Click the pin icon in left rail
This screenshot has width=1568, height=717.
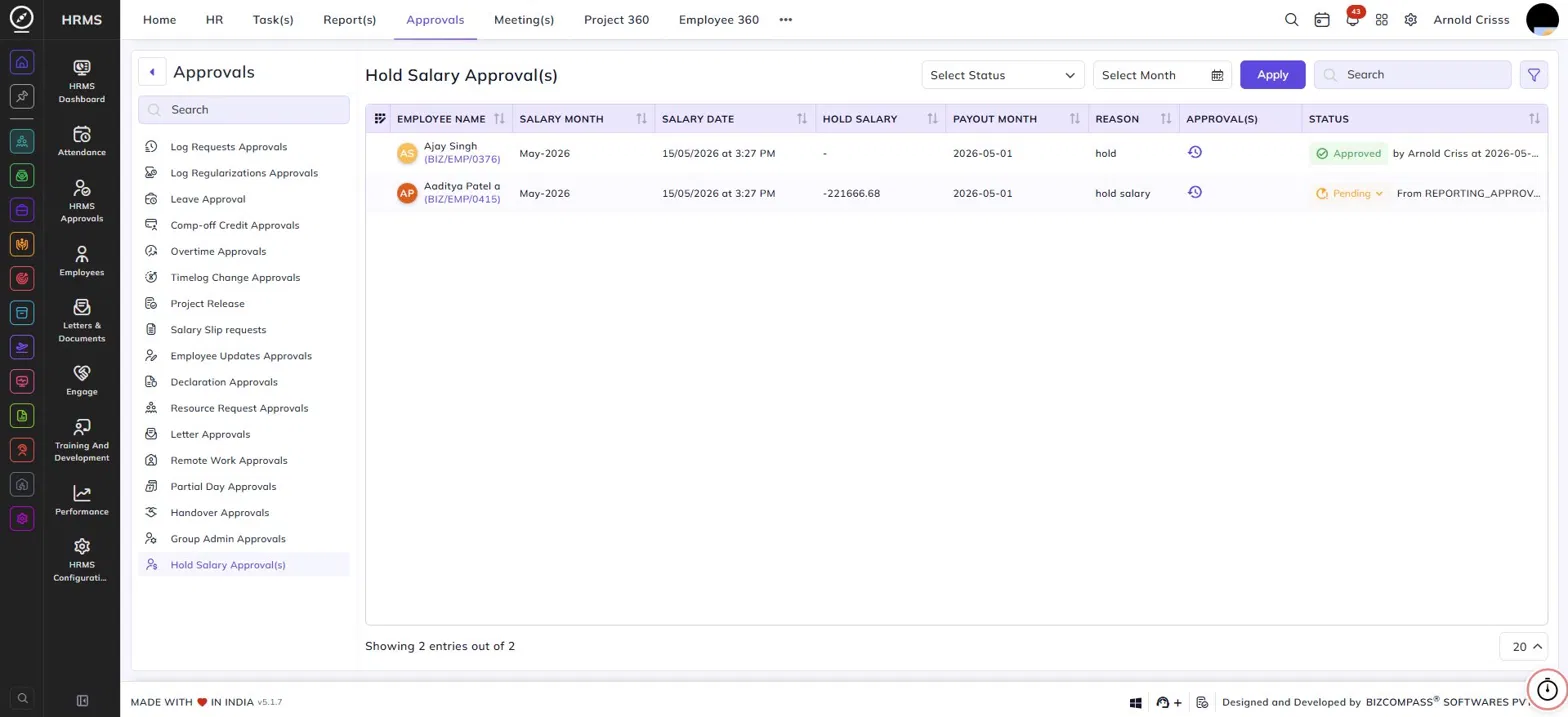tap(22, 96)
